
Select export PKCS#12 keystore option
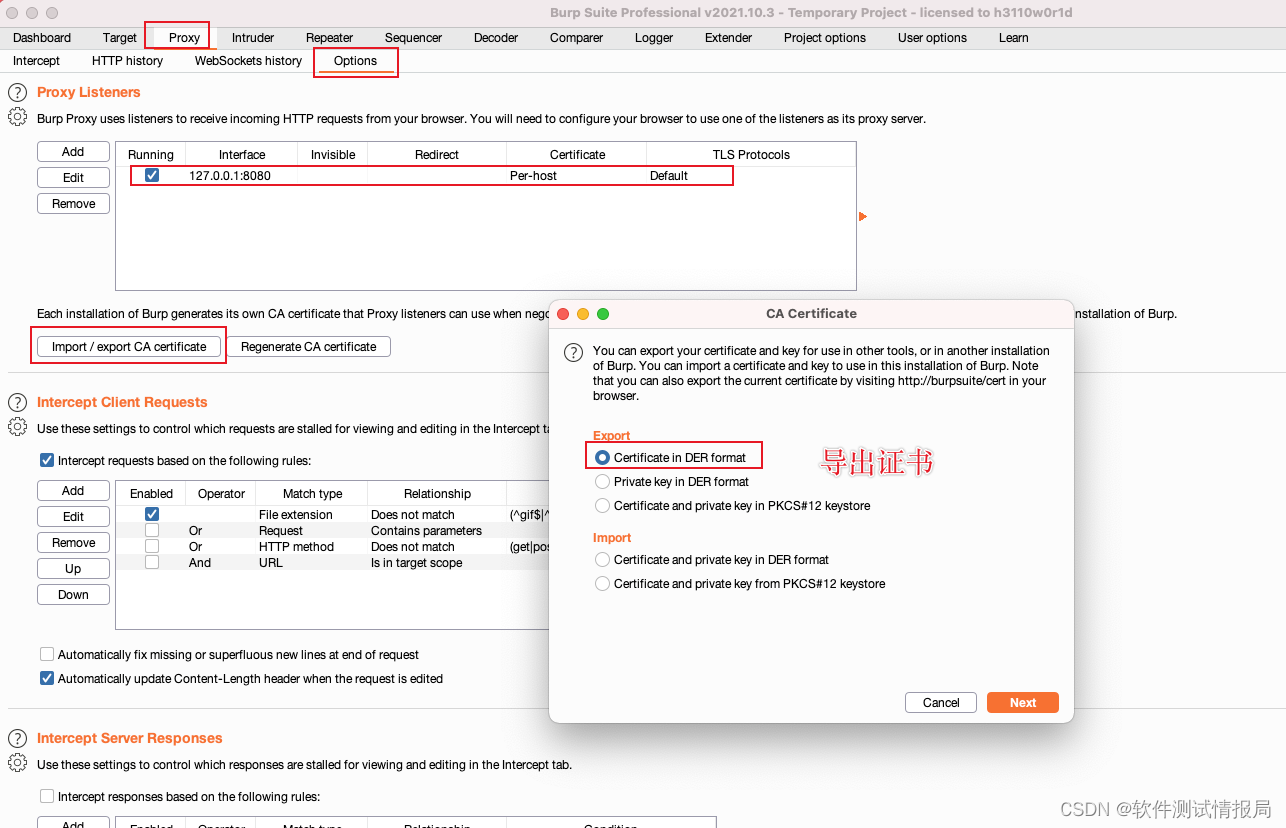tap(602, 505)
